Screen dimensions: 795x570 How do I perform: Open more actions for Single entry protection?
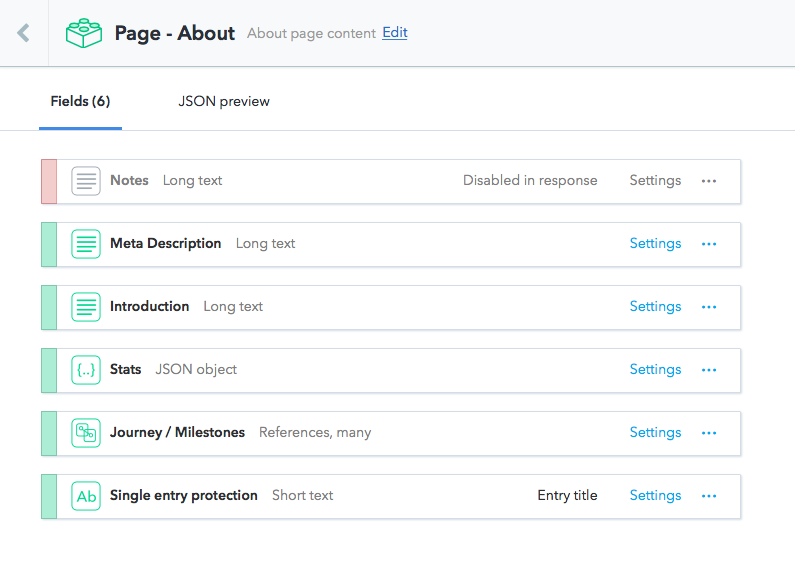click(709, 495)
